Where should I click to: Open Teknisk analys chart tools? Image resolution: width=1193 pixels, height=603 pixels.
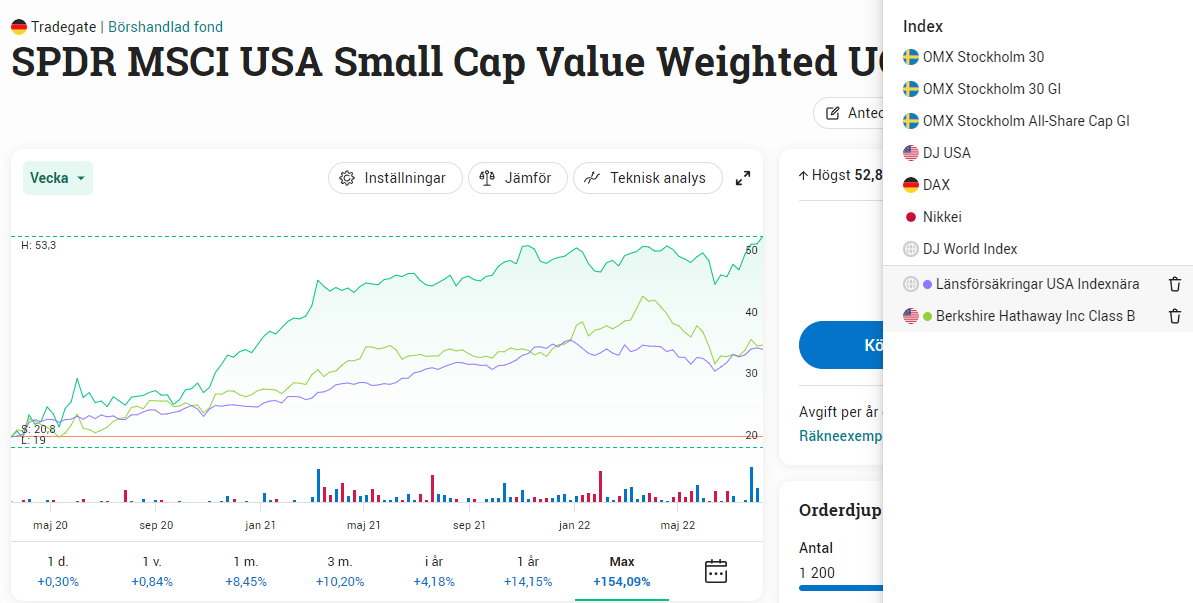647,178
